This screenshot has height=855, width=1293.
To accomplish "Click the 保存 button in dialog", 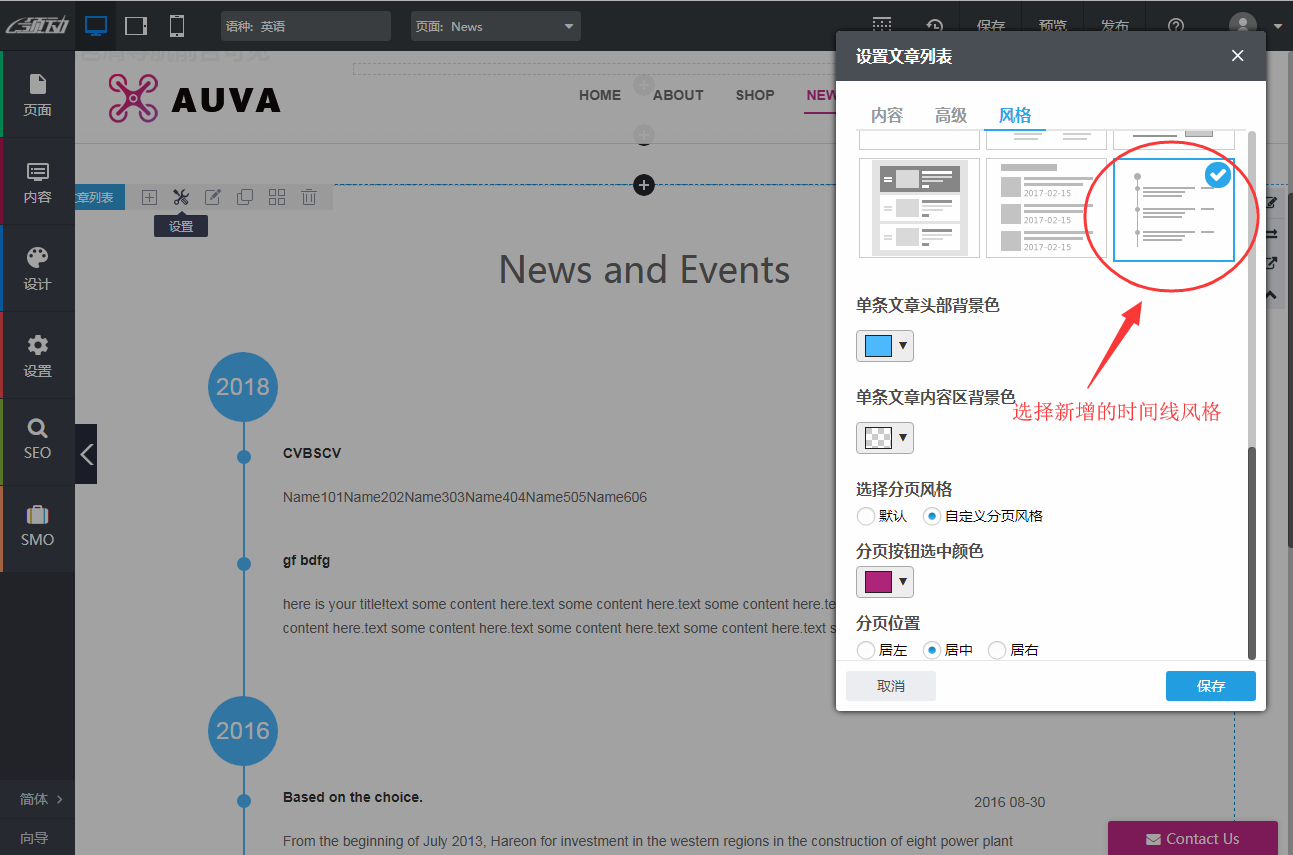I will [x=1210, y=686].
